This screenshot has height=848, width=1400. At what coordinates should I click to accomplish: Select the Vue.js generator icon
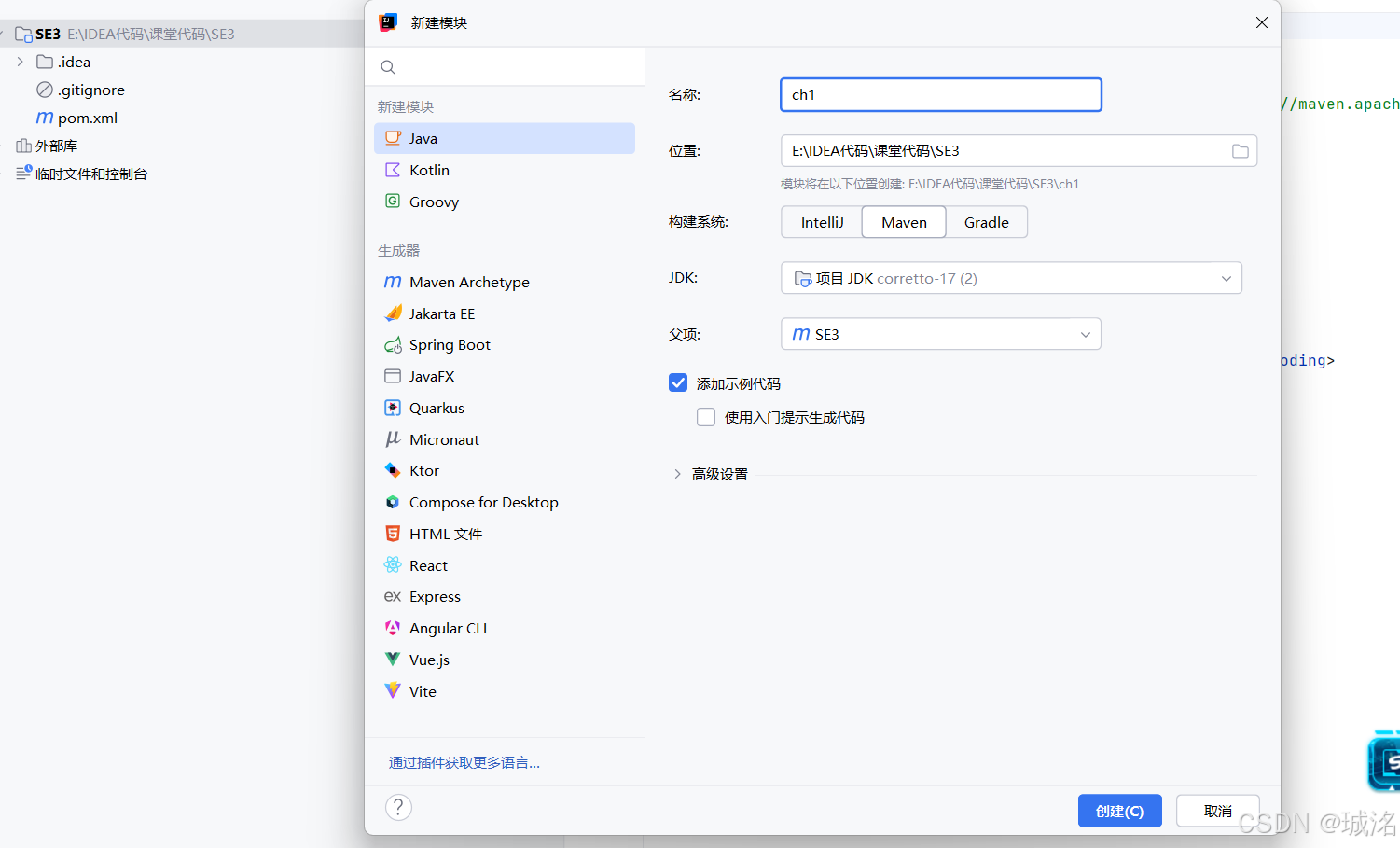click(393, 660)
